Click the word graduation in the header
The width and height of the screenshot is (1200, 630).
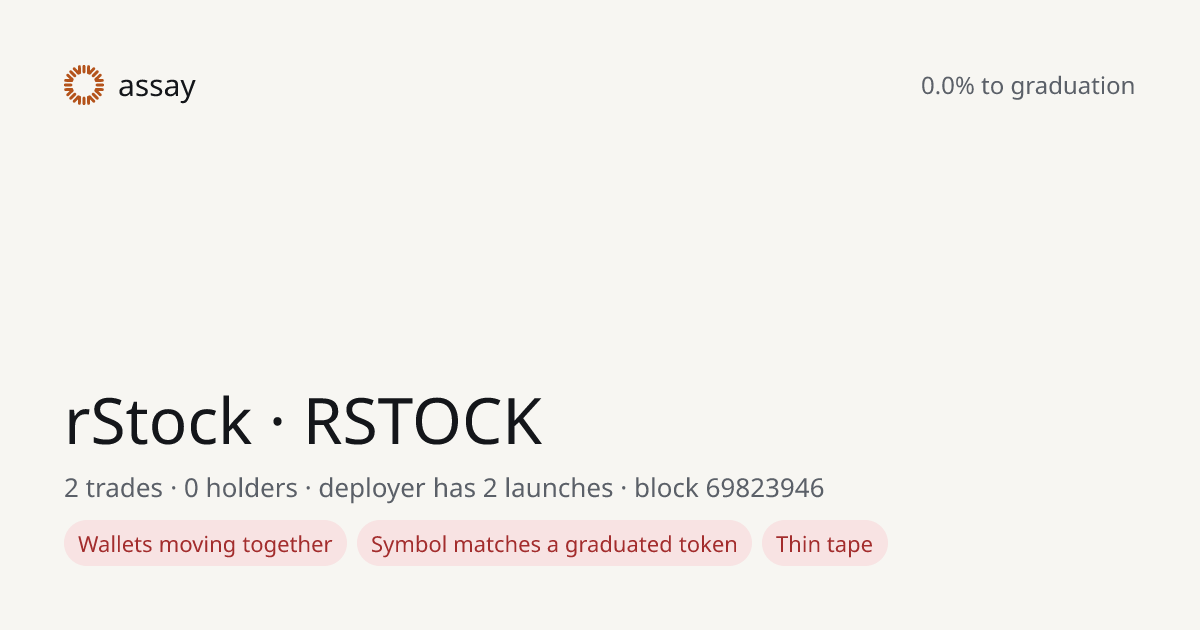tap(1073, 87)
